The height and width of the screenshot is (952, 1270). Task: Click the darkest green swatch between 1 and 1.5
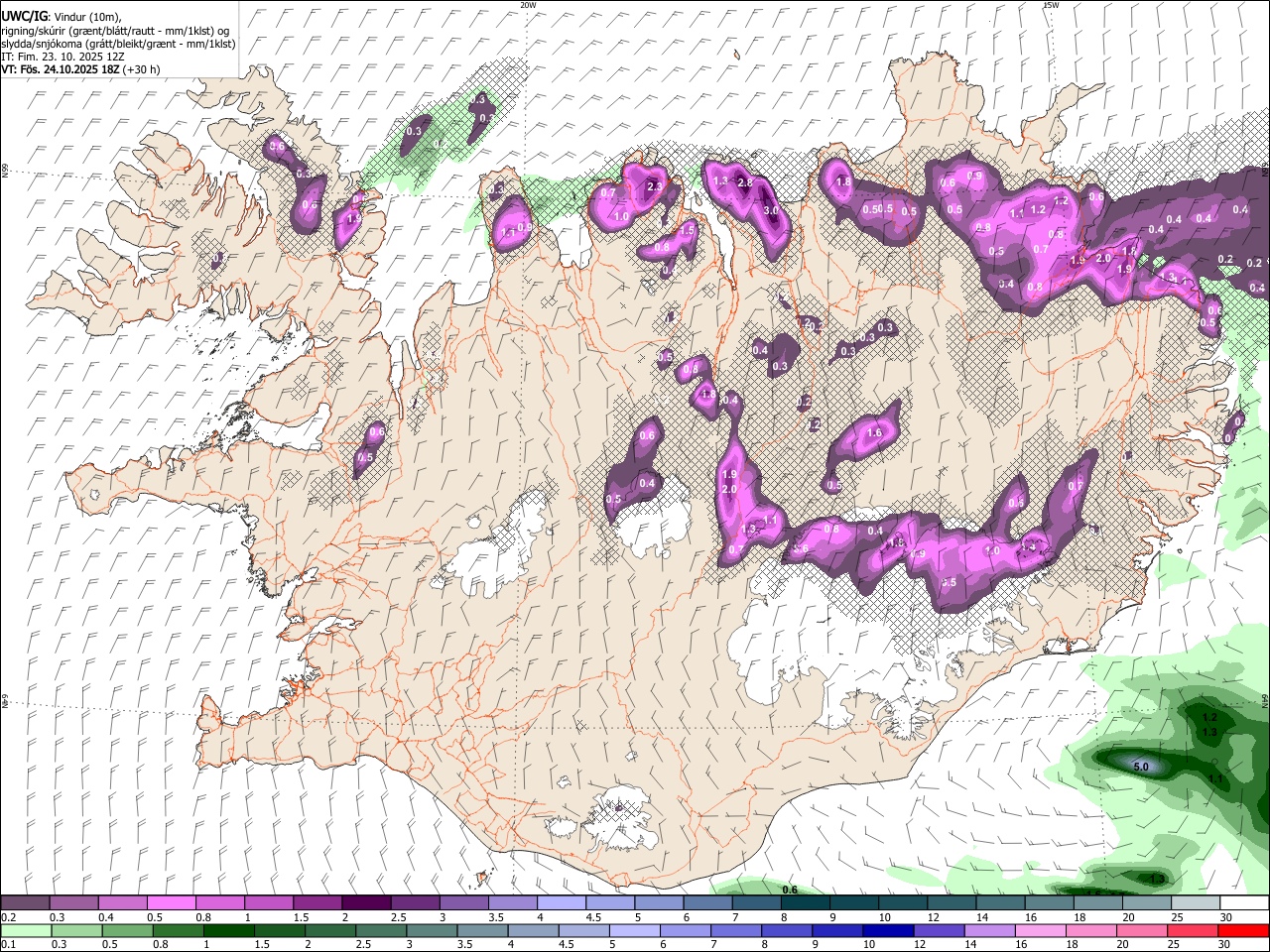tap(228, 930)
